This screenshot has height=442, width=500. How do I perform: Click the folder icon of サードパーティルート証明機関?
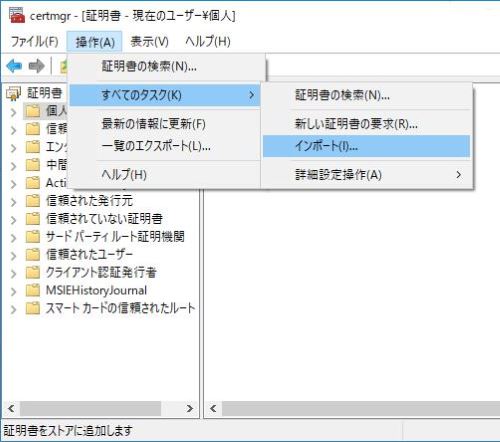click(x=33, y=237)
